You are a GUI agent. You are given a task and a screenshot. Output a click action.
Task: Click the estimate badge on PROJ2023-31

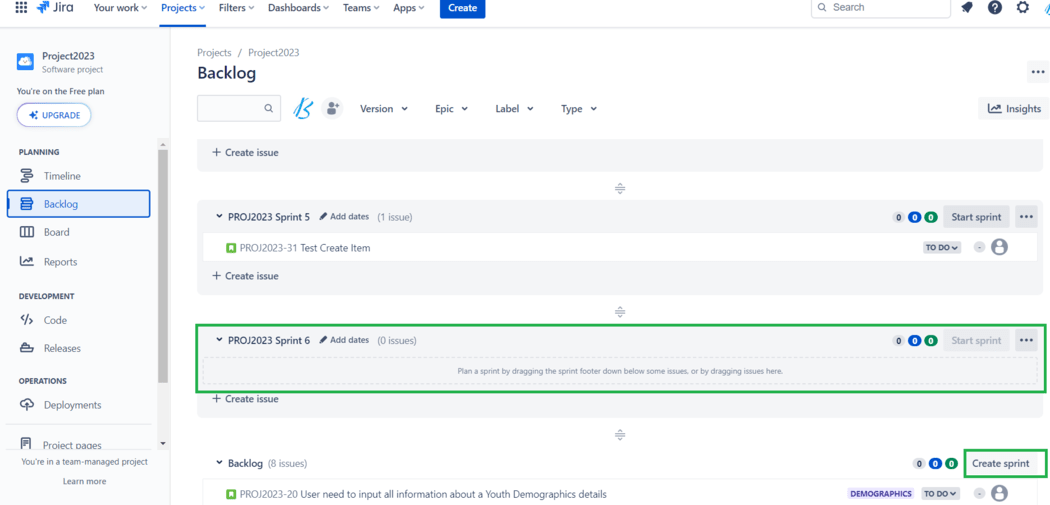pyautogui.click(x=979, y=247)
